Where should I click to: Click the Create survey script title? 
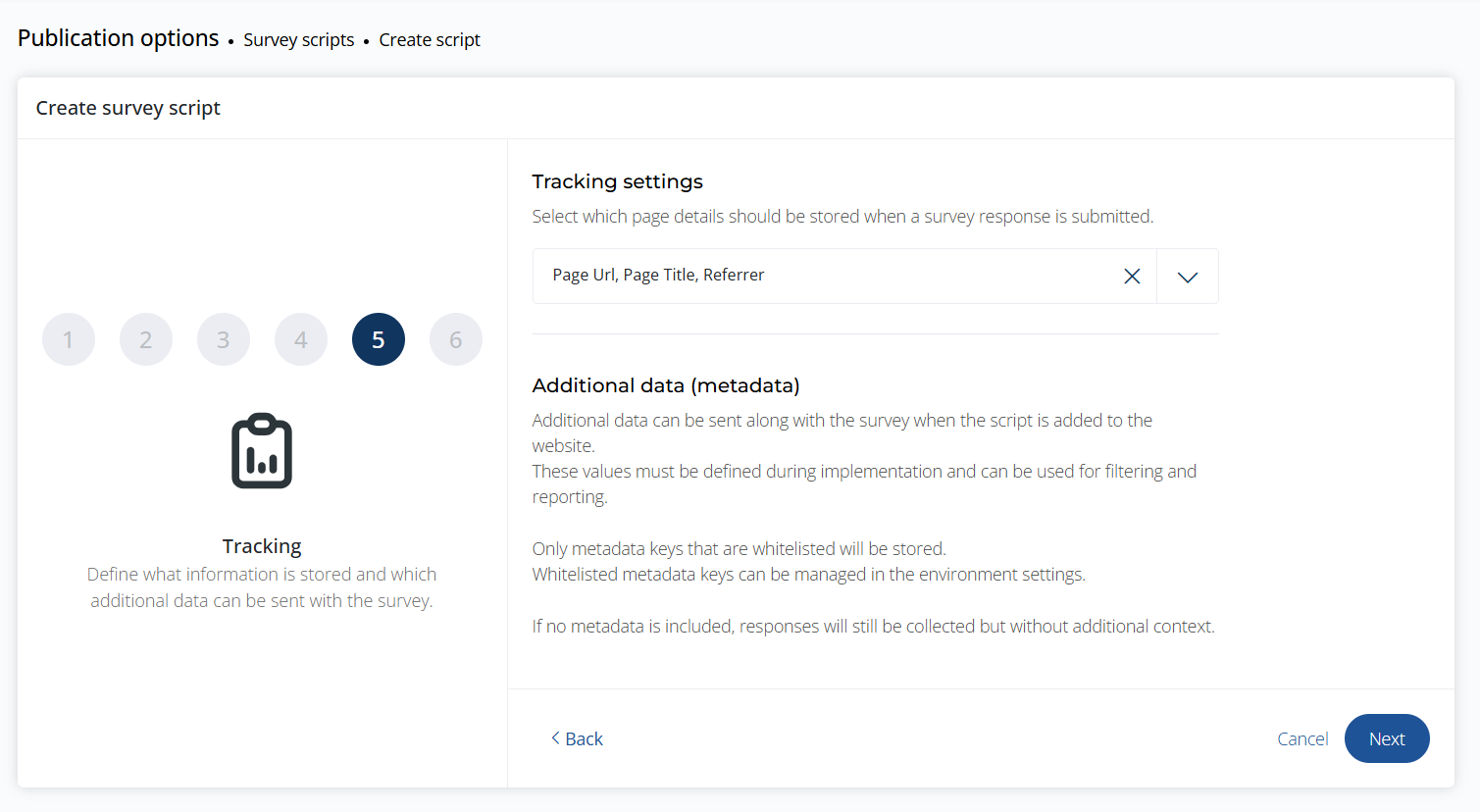point(128,108)
